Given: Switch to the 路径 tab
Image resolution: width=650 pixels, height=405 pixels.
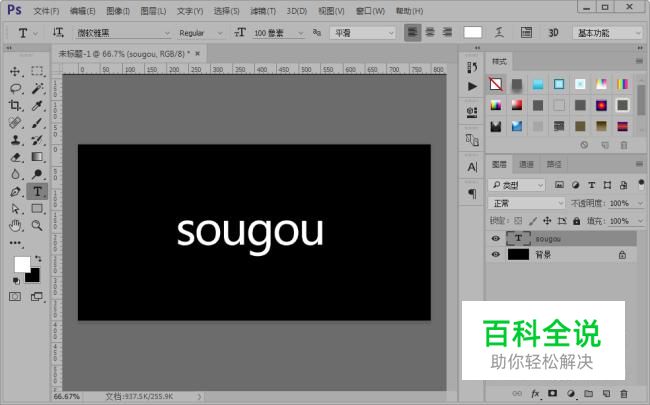Looking at the screenshot, I should tap(554, 165).
